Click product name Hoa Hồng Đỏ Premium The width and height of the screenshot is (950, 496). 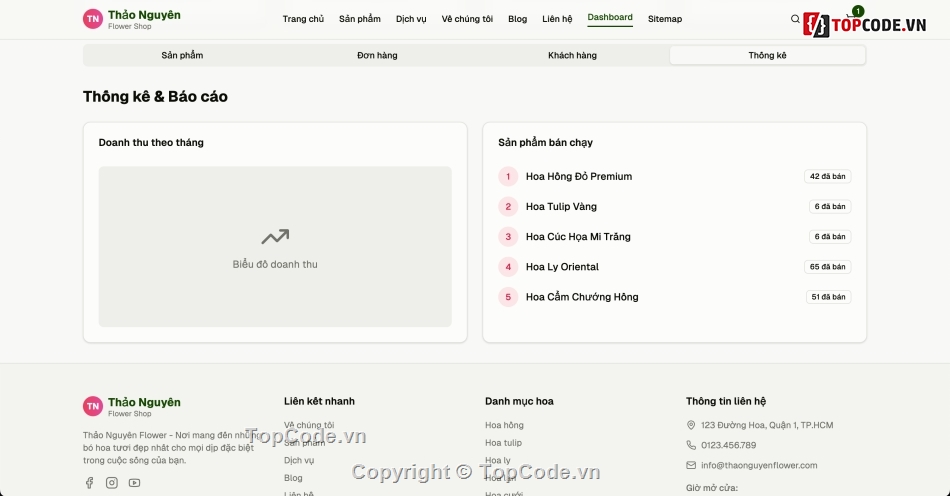point(579,176)
